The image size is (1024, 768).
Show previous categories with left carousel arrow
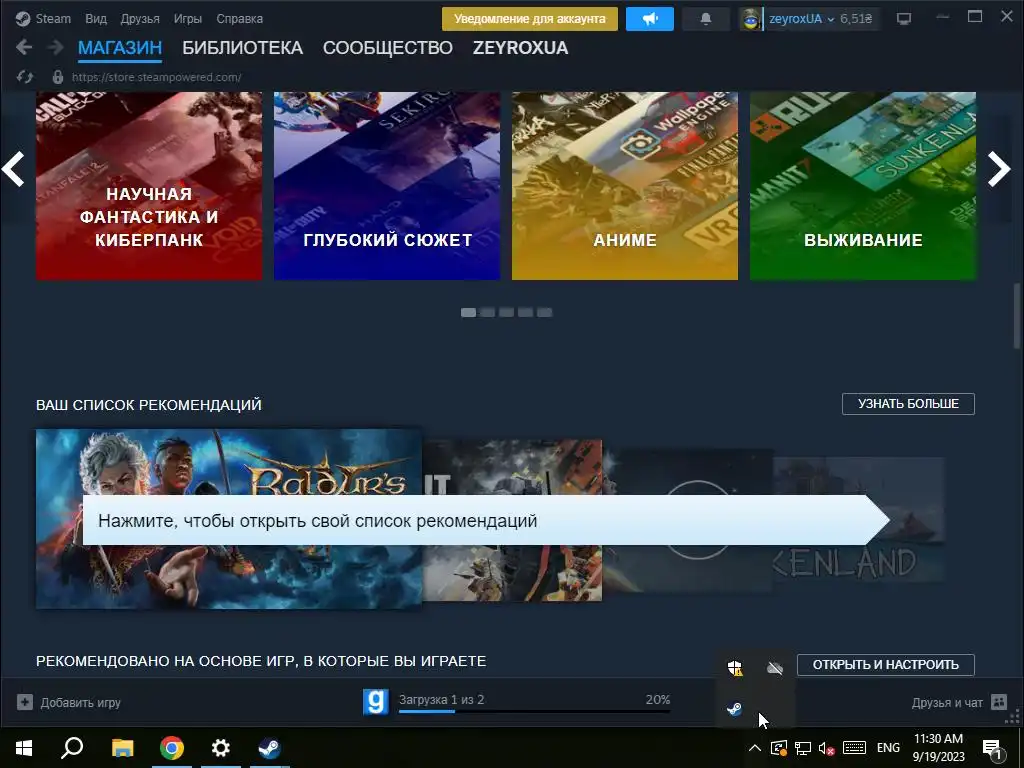(13, 169)
